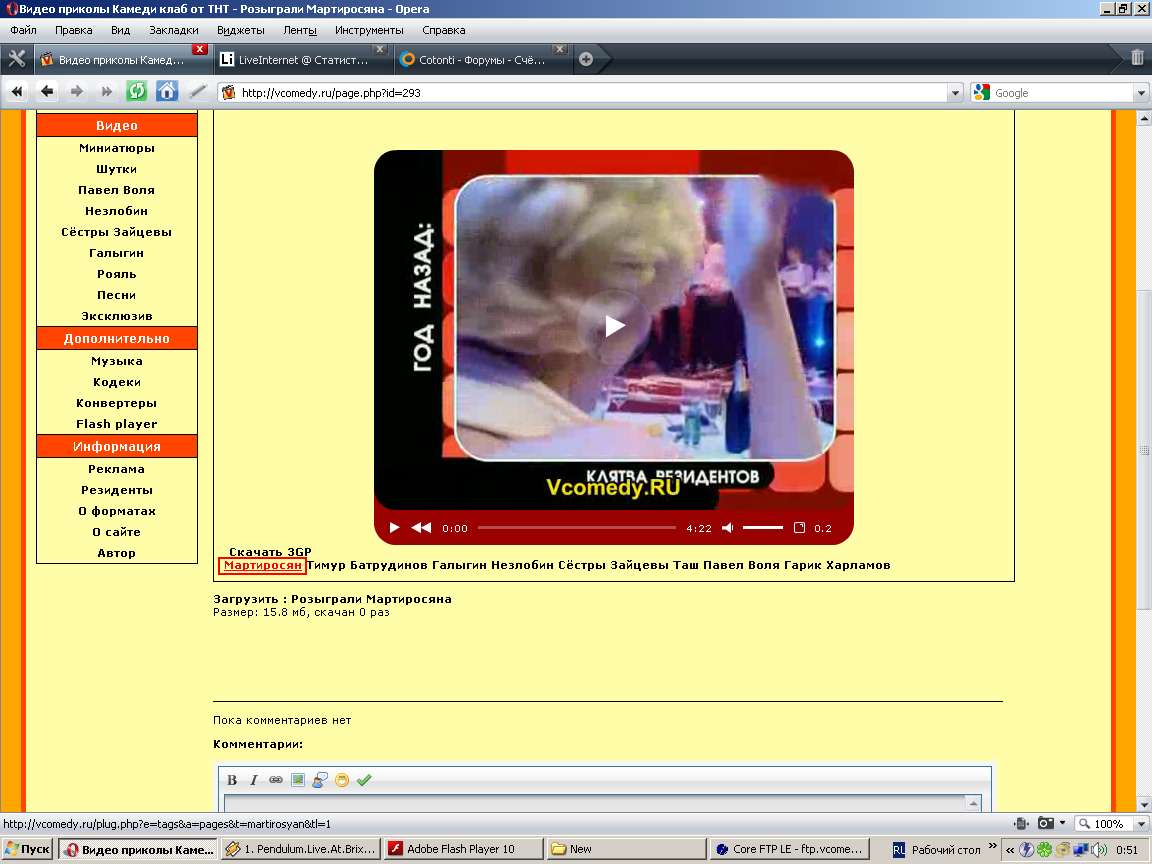Click the video seek progress bar
Image resolution: width=1152 pixels, height=864 pixels.
click(x=576, y=528)
